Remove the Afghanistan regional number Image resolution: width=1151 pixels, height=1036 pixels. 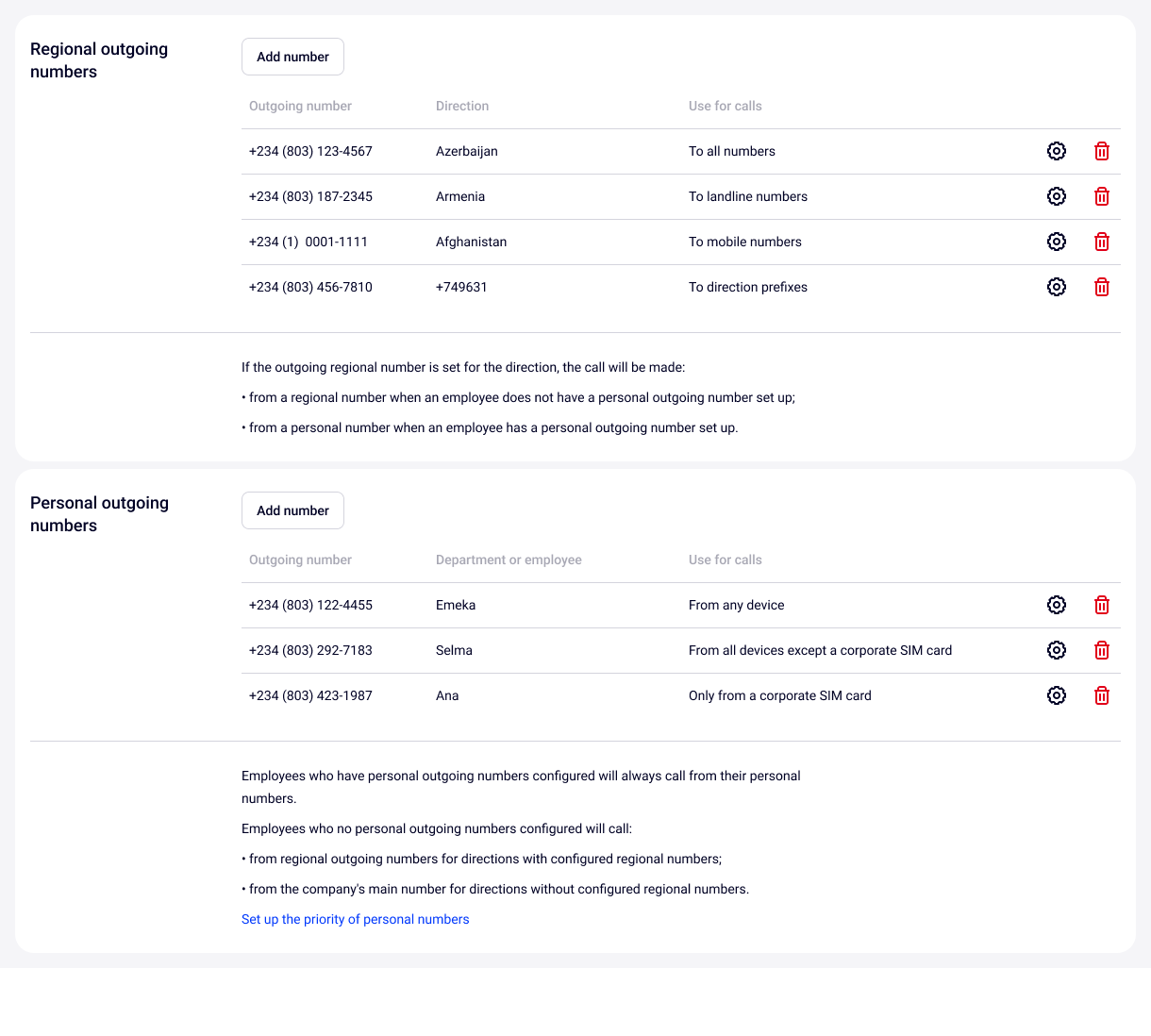(1101, 242)
